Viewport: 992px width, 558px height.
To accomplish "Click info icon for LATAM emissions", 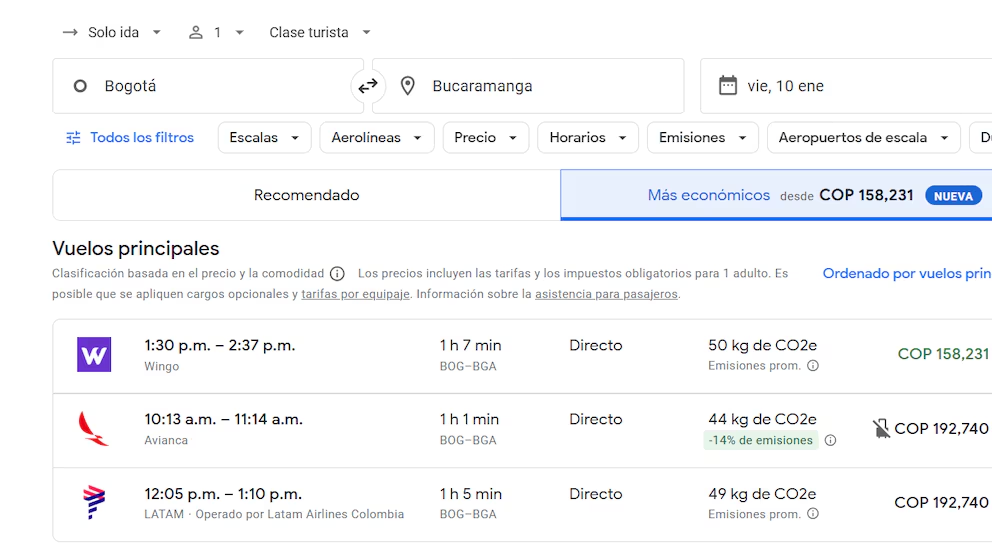I will 813,514.
